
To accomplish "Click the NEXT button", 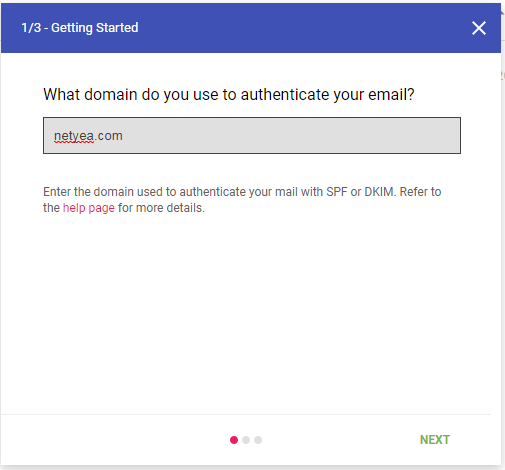I will [435, 440].
